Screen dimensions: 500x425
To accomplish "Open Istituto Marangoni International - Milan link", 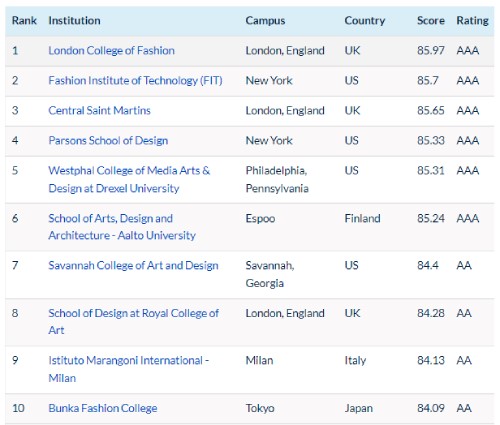I will [x=129, y=369].
